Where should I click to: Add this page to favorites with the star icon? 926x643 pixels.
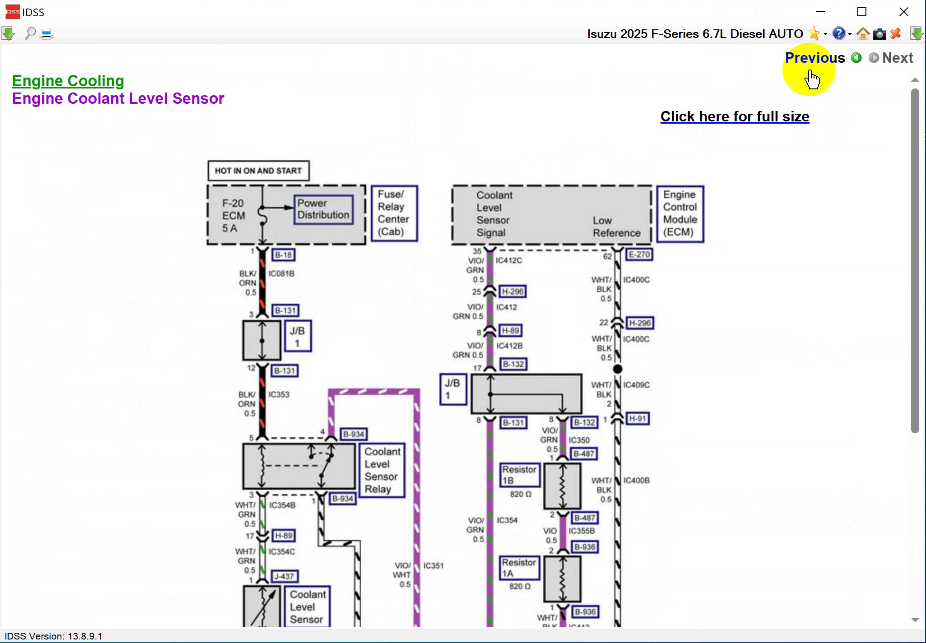tap(813, 33)
